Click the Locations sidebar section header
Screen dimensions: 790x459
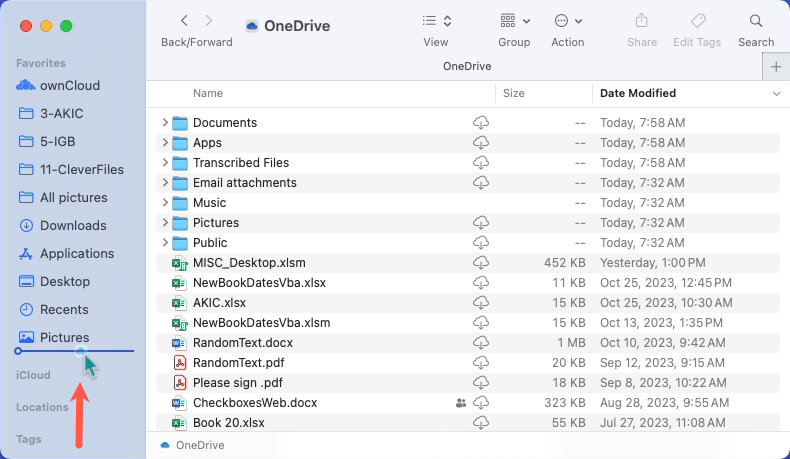tap(42, 407)
